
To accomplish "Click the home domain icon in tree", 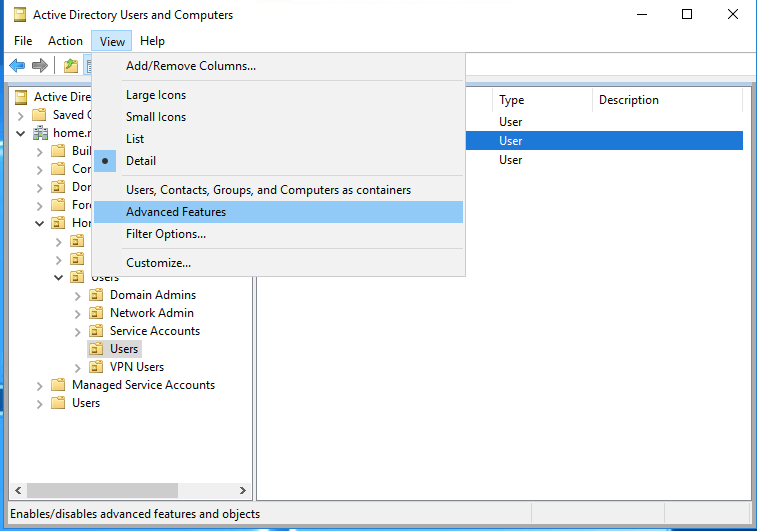I will click(40, 133).
